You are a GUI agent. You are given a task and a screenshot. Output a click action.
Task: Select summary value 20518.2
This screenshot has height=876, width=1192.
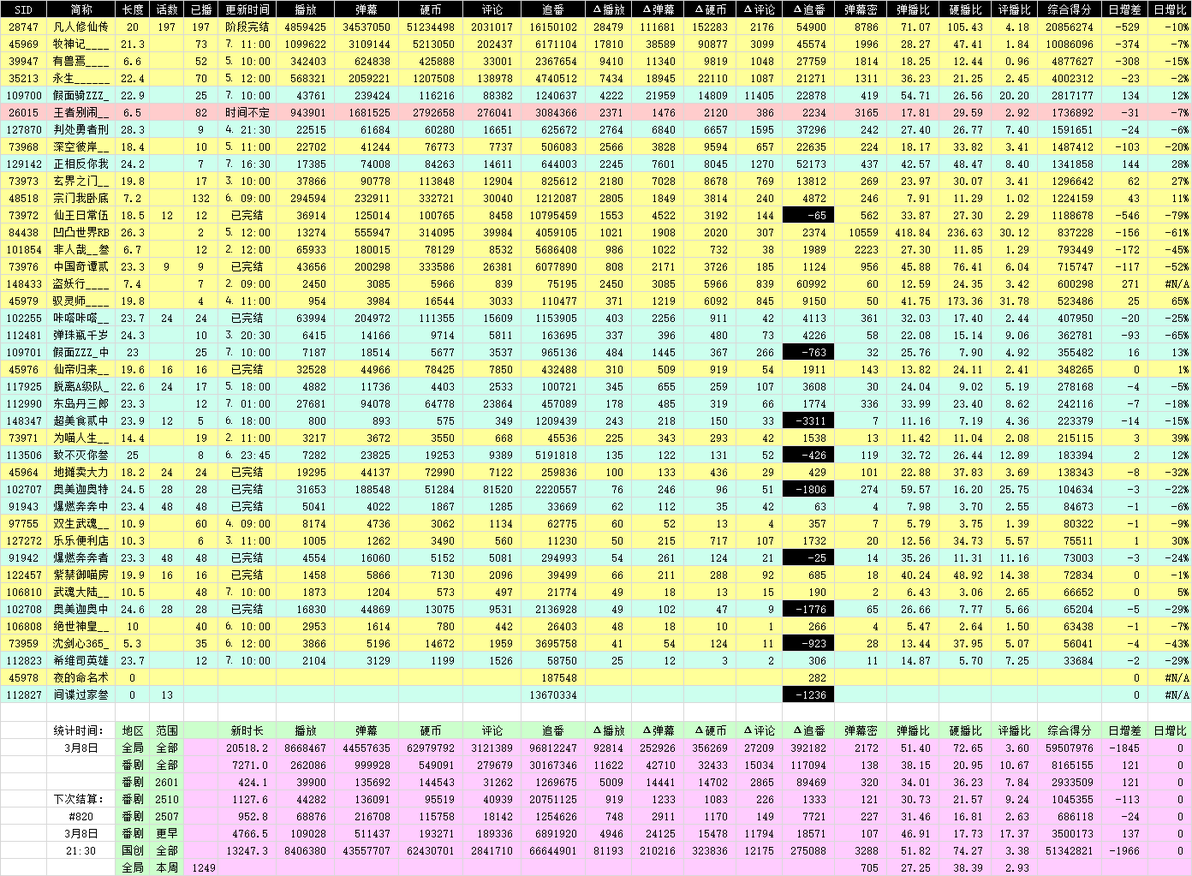pos(247,747)
